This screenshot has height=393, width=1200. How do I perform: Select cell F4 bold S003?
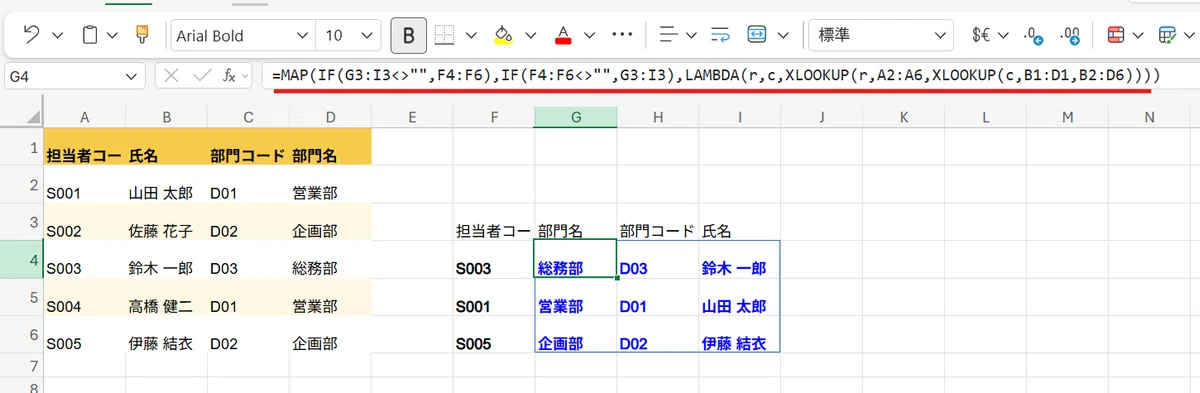point(494,261)
